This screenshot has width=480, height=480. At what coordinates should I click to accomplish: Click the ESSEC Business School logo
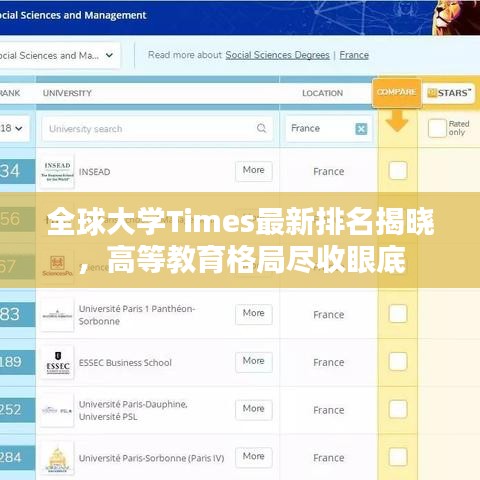(x=57, y=362)
